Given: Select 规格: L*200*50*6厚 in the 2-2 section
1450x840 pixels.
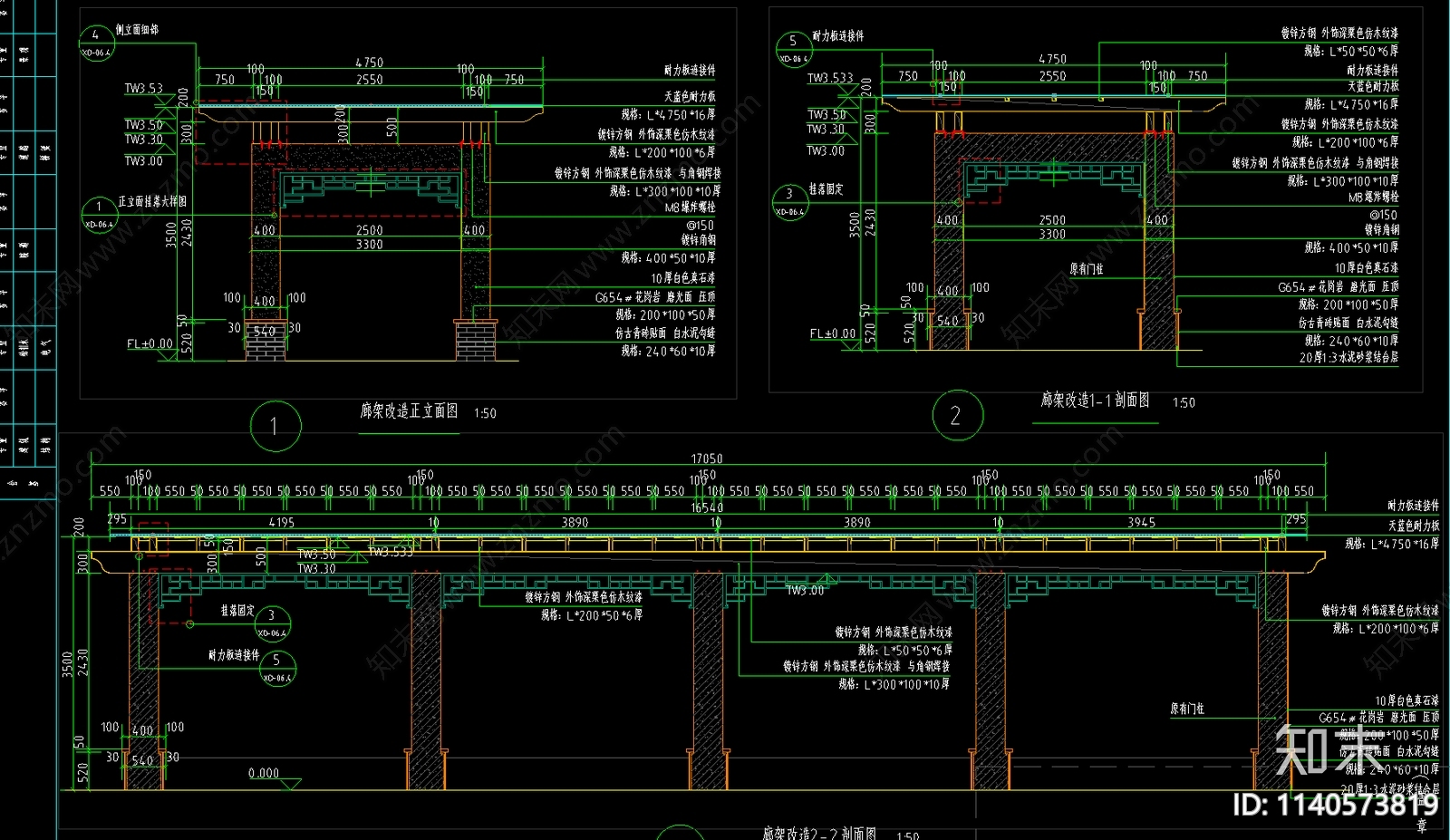Looking at the screenshot, I should click(592, 614).
